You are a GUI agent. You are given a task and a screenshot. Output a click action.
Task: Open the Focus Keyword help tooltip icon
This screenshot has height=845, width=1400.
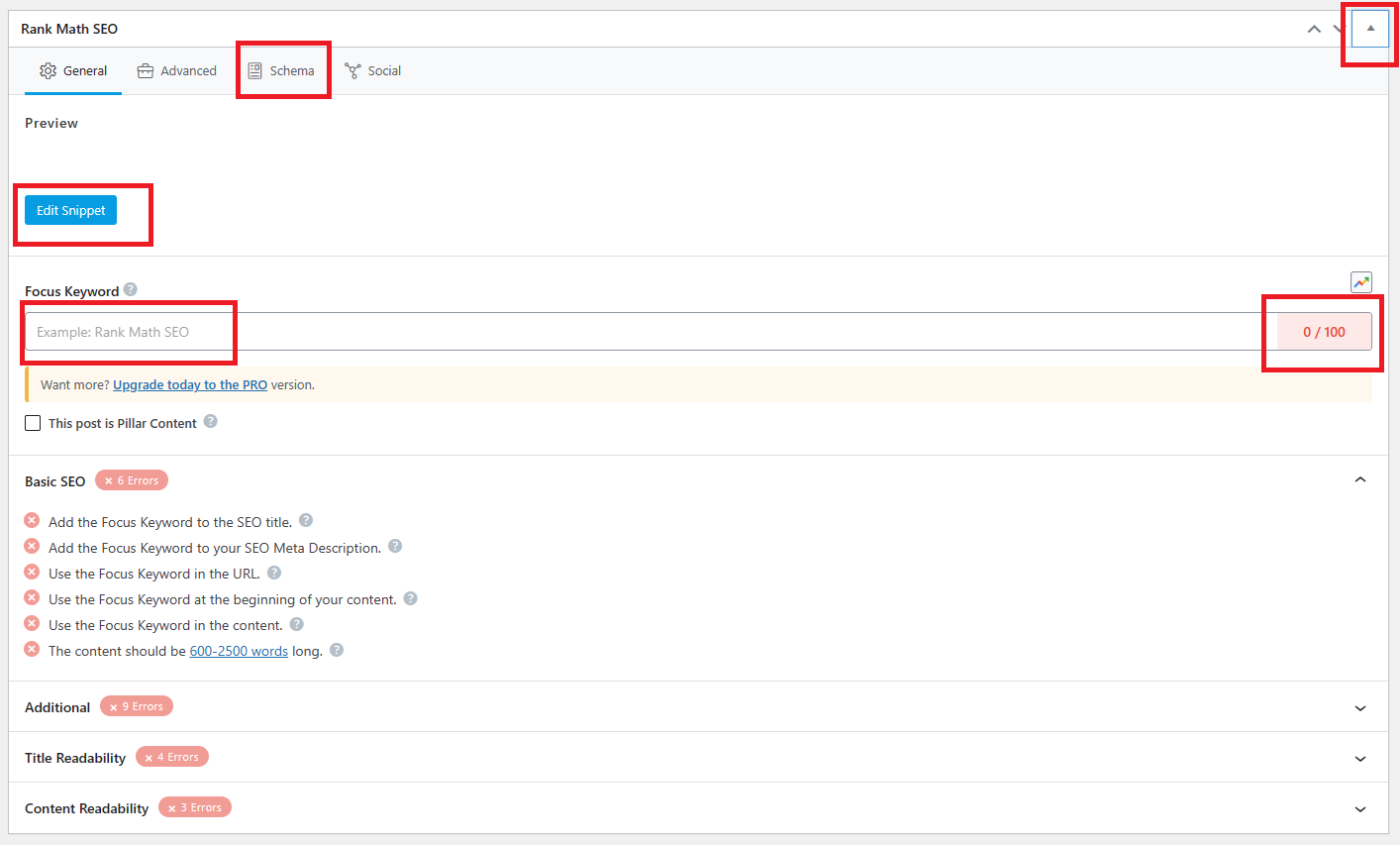pyautogui.click(x=130, y=289)
